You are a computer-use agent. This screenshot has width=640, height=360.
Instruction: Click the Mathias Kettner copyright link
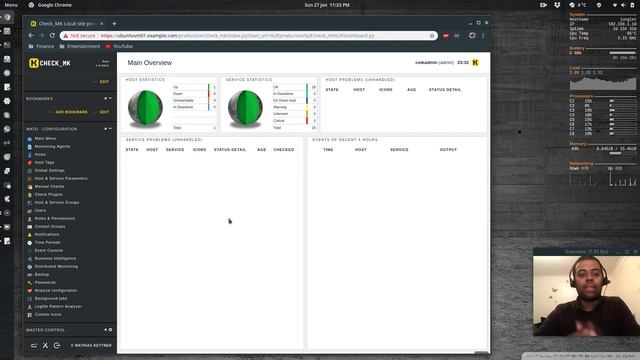coord(91,345)
